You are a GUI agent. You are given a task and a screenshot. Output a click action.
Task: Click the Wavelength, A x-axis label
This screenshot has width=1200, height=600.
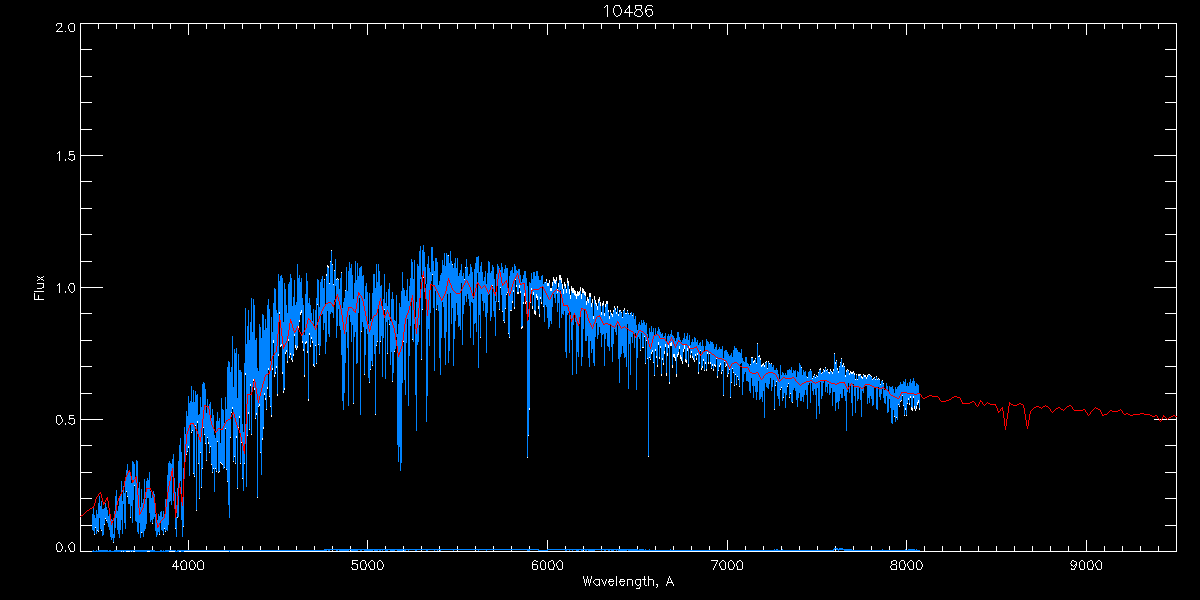[627, 582]
